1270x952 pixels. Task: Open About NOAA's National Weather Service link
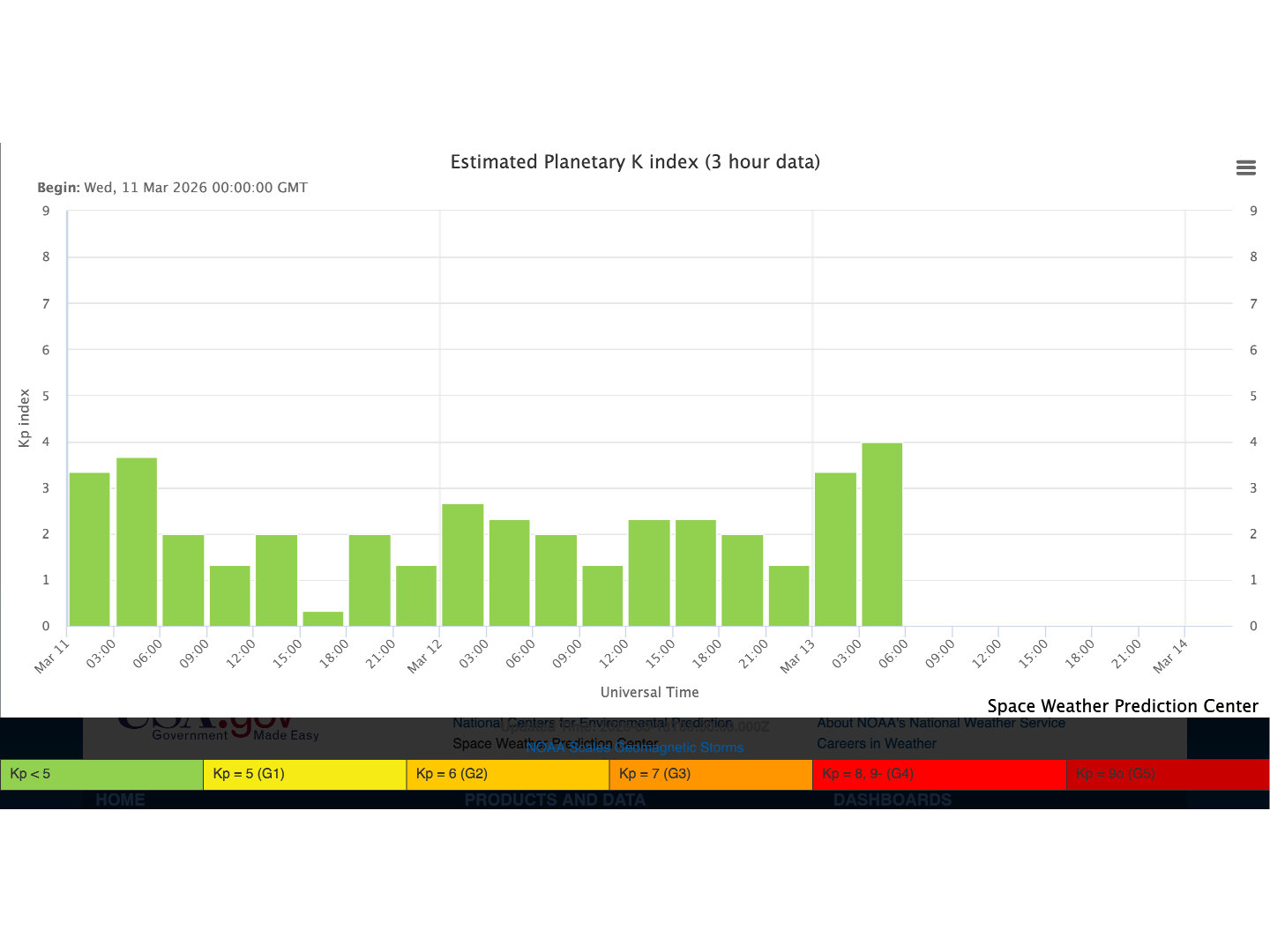940,723
